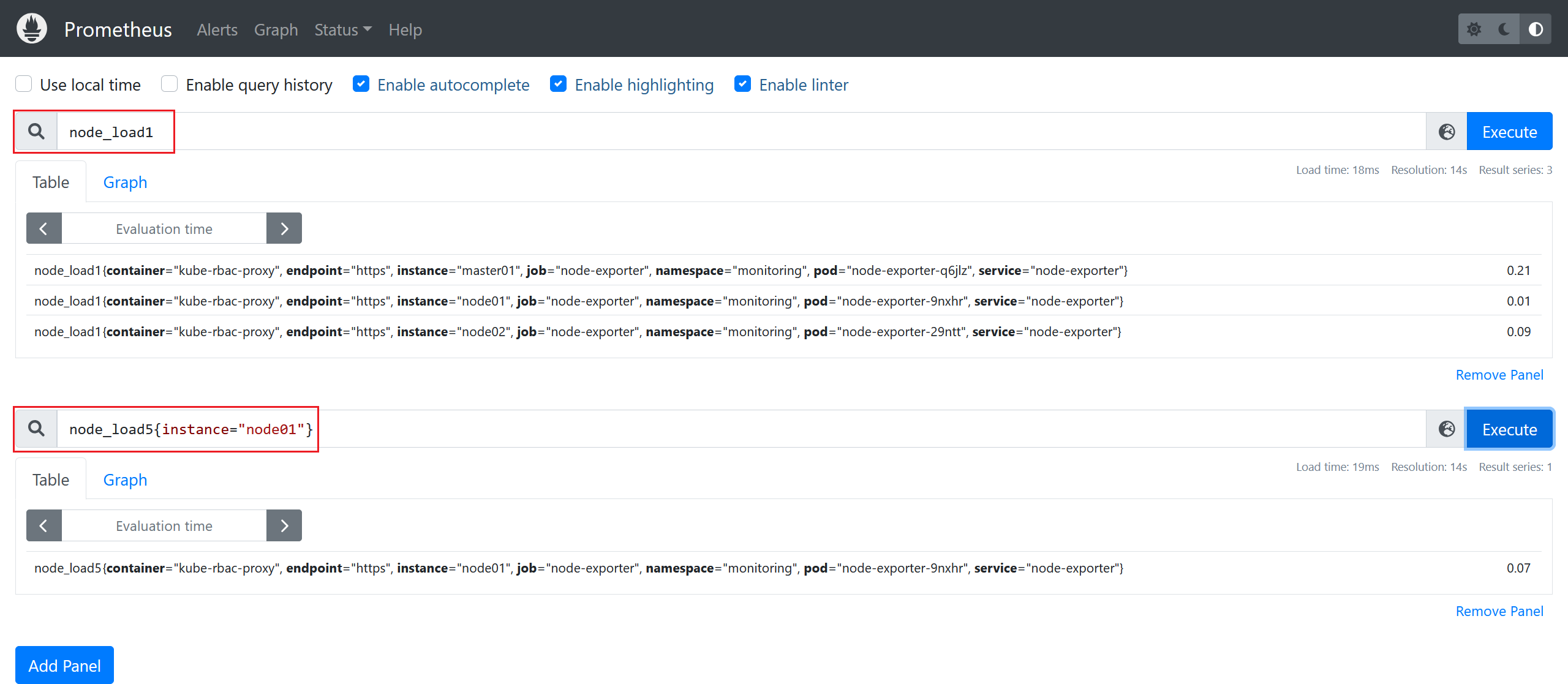
Task: Uncheck Enable highlighting
Action: tap(559, 84)
